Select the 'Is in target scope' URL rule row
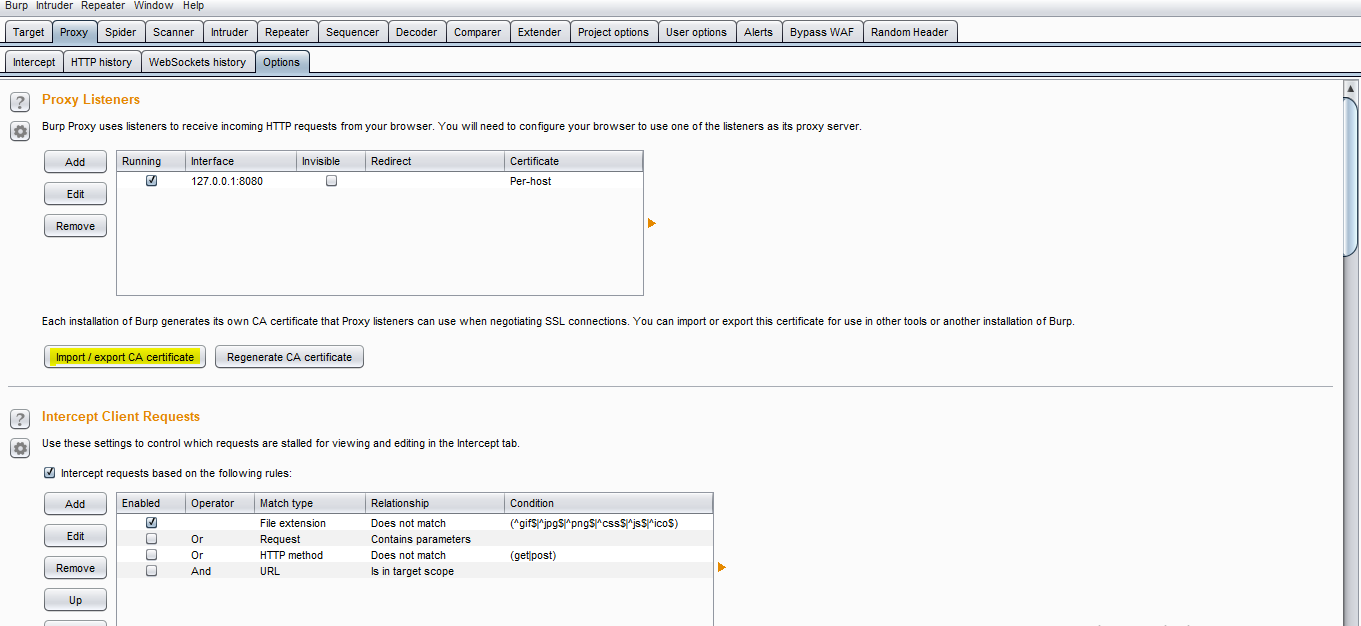This screenshot has height=626, width=1361. [412, 571]
